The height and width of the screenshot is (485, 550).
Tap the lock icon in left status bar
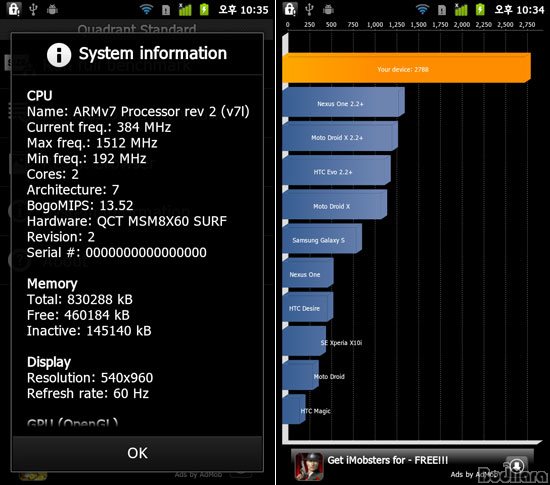pos(14,9)
